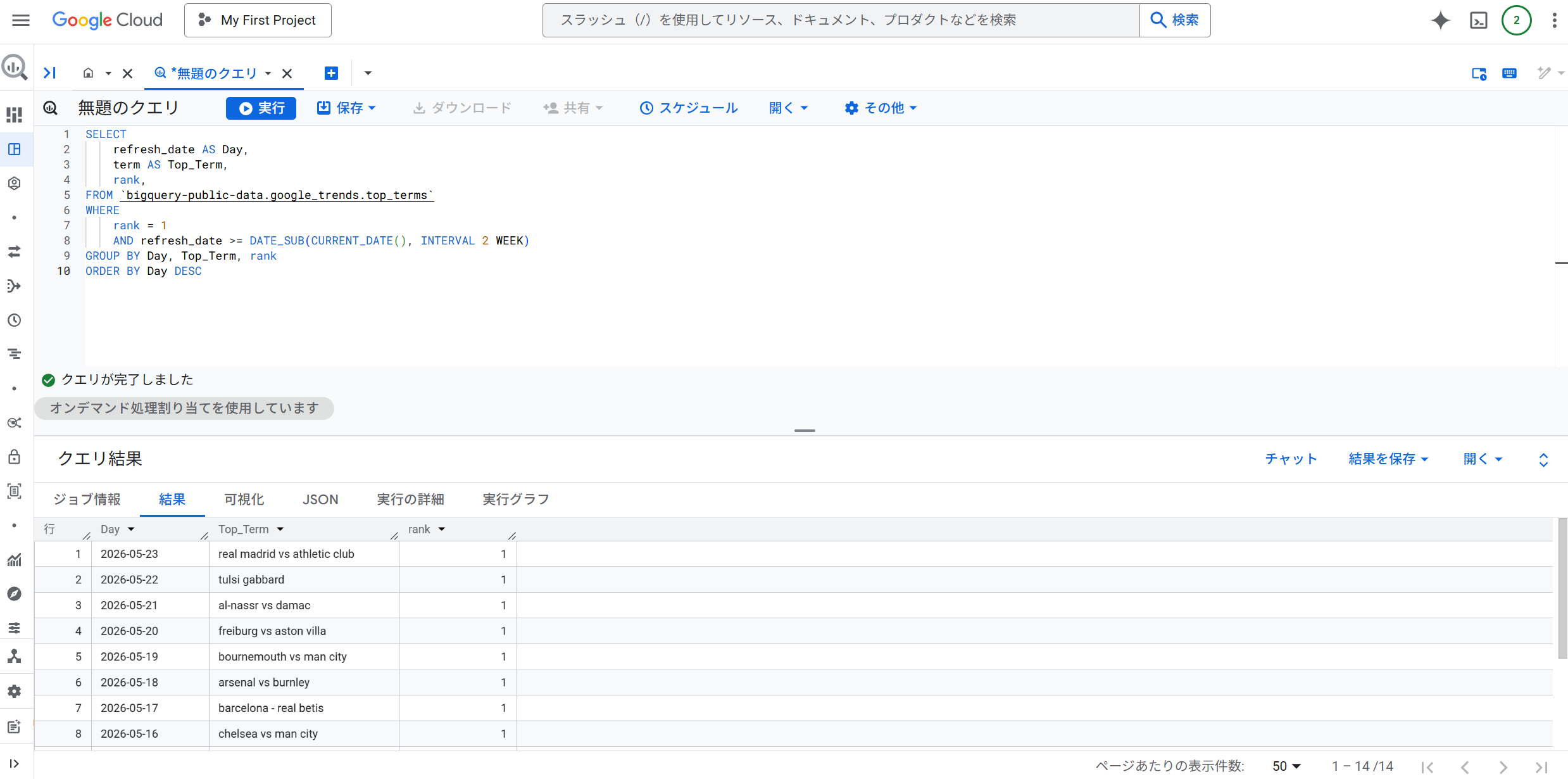Select the dashboard overview sidebar icon
Screen dimensions: 1568x779
pos(14,115)
